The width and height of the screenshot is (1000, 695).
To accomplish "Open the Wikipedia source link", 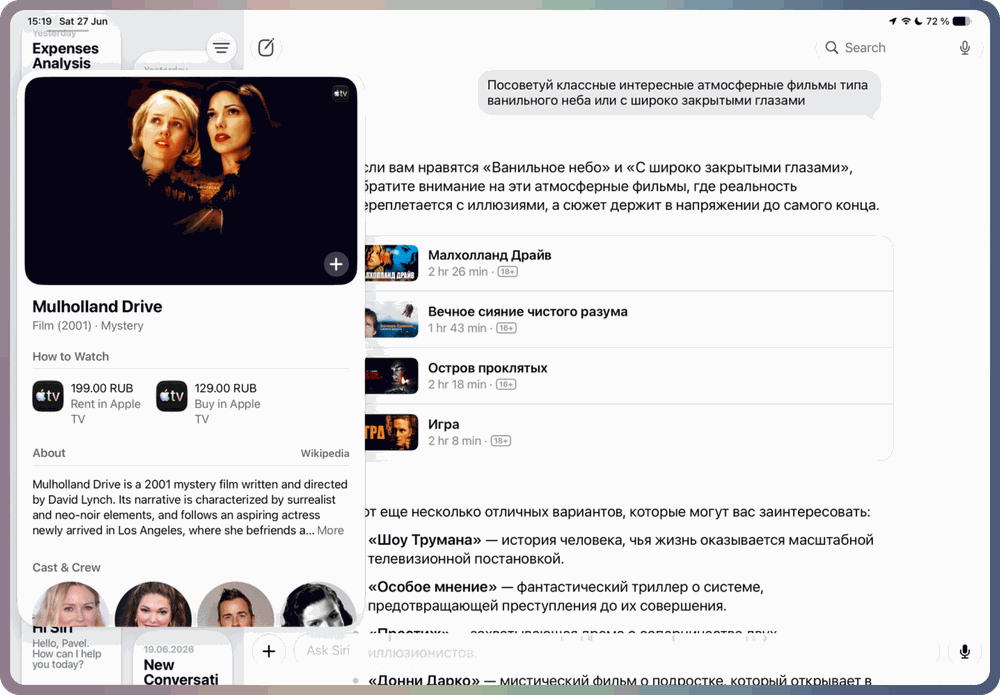I will point(325,453).
